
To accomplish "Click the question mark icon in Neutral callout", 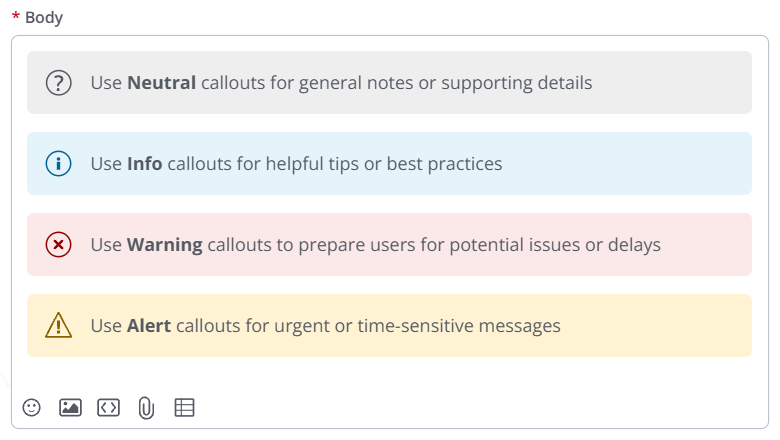I will (x=59, y=83).
